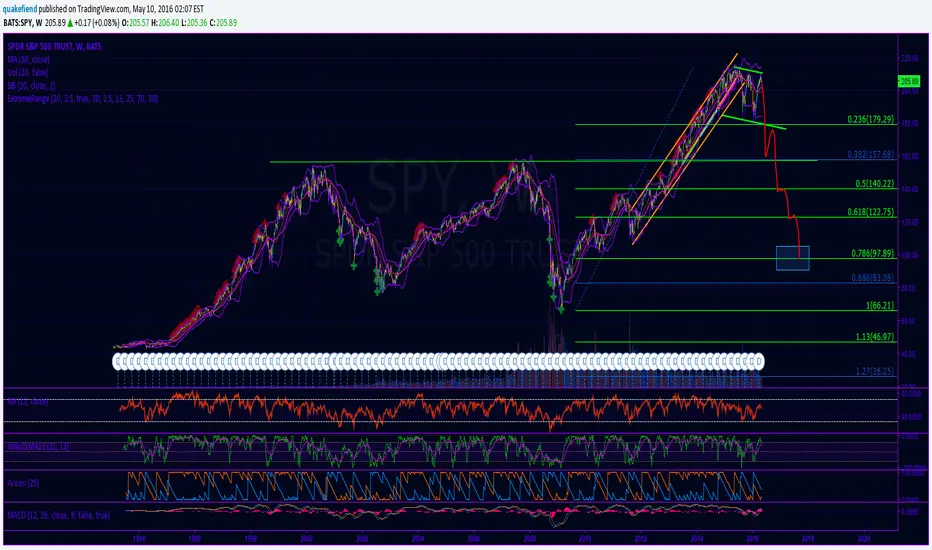This screenshot has width=932, height=550.
Task: Click the C:205.89 close value in header
Action: point(223,23)
